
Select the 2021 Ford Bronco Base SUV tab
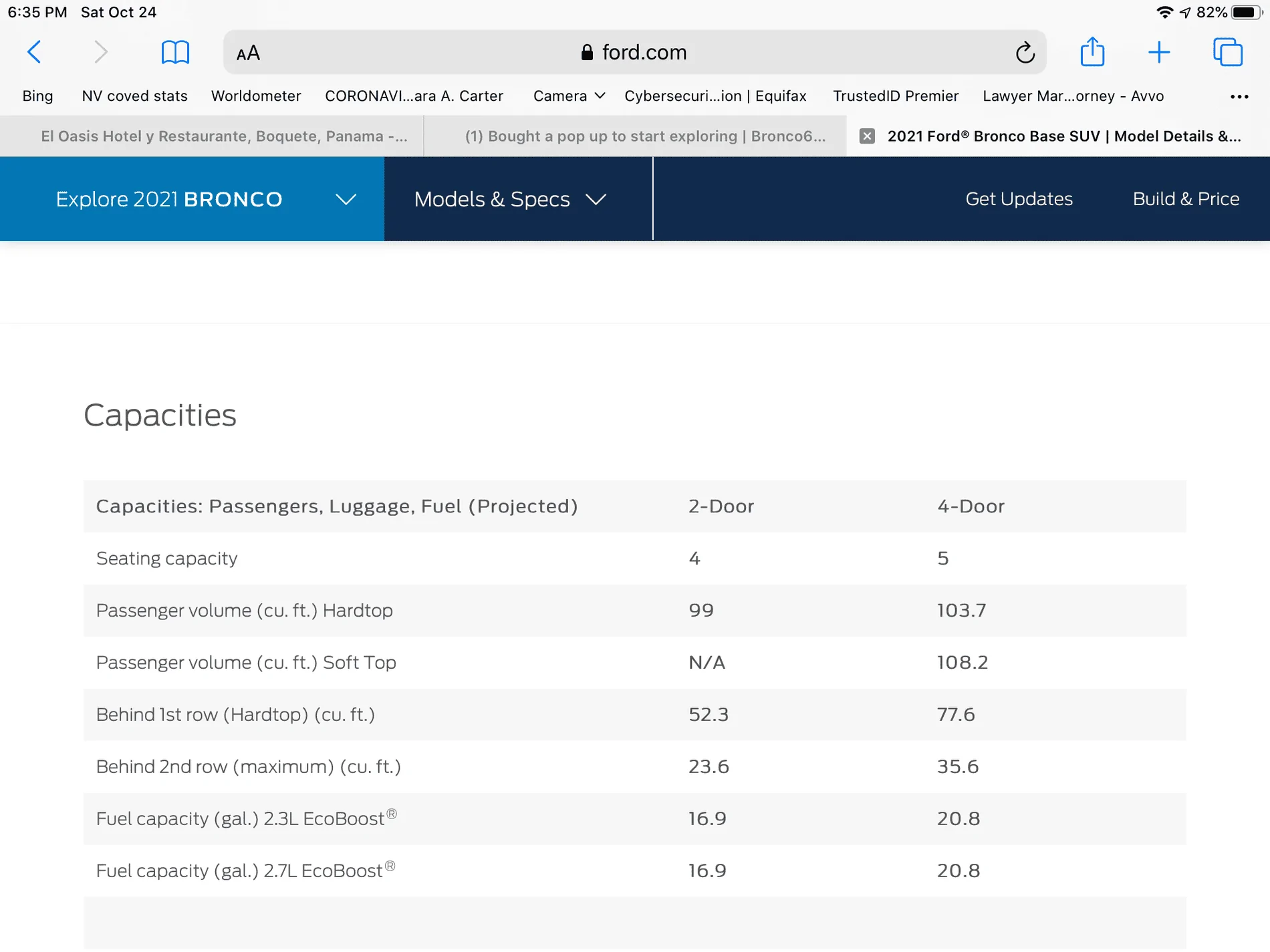(1058, 136)
